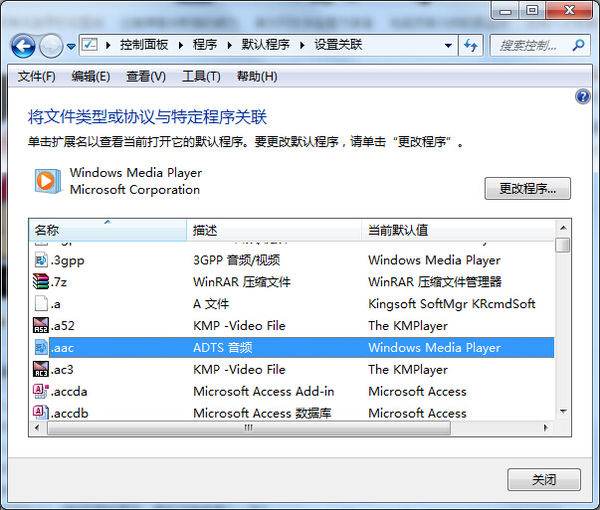Open the 帮助(H) menu
This screenshot has width=600, height=510.
(x=257, y=77)
